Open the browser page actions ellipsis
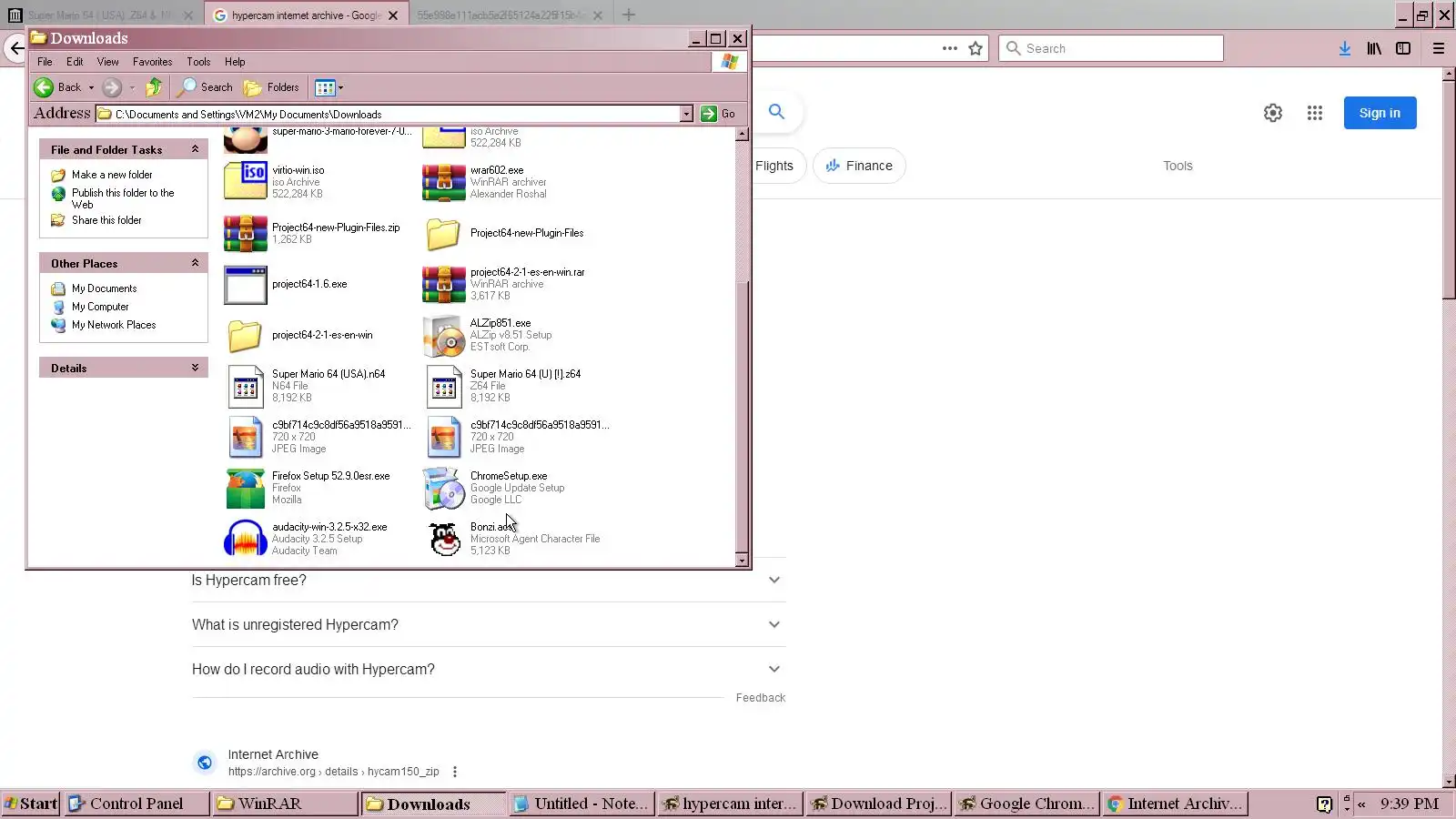The height and width of the screenshot is (819, 1456). tap(949, 48)
